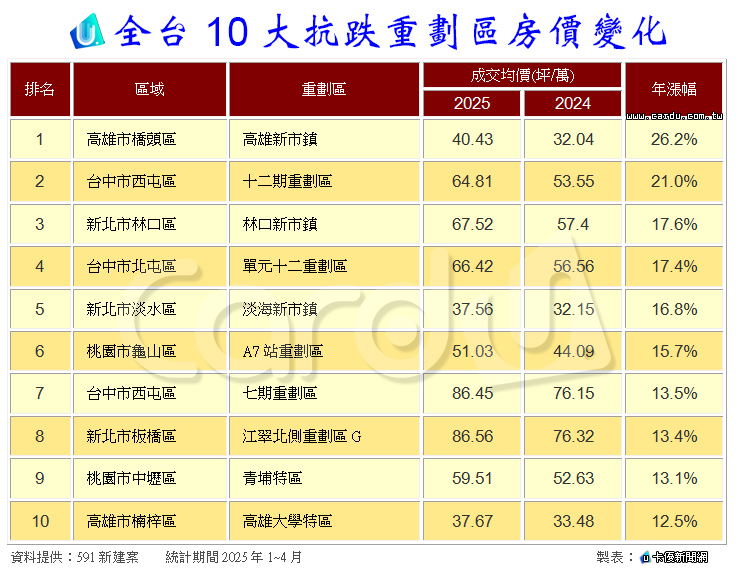Click the 2025 sub-header
Image resolution: width=736 pixels, height=575 pixels.
472,103
